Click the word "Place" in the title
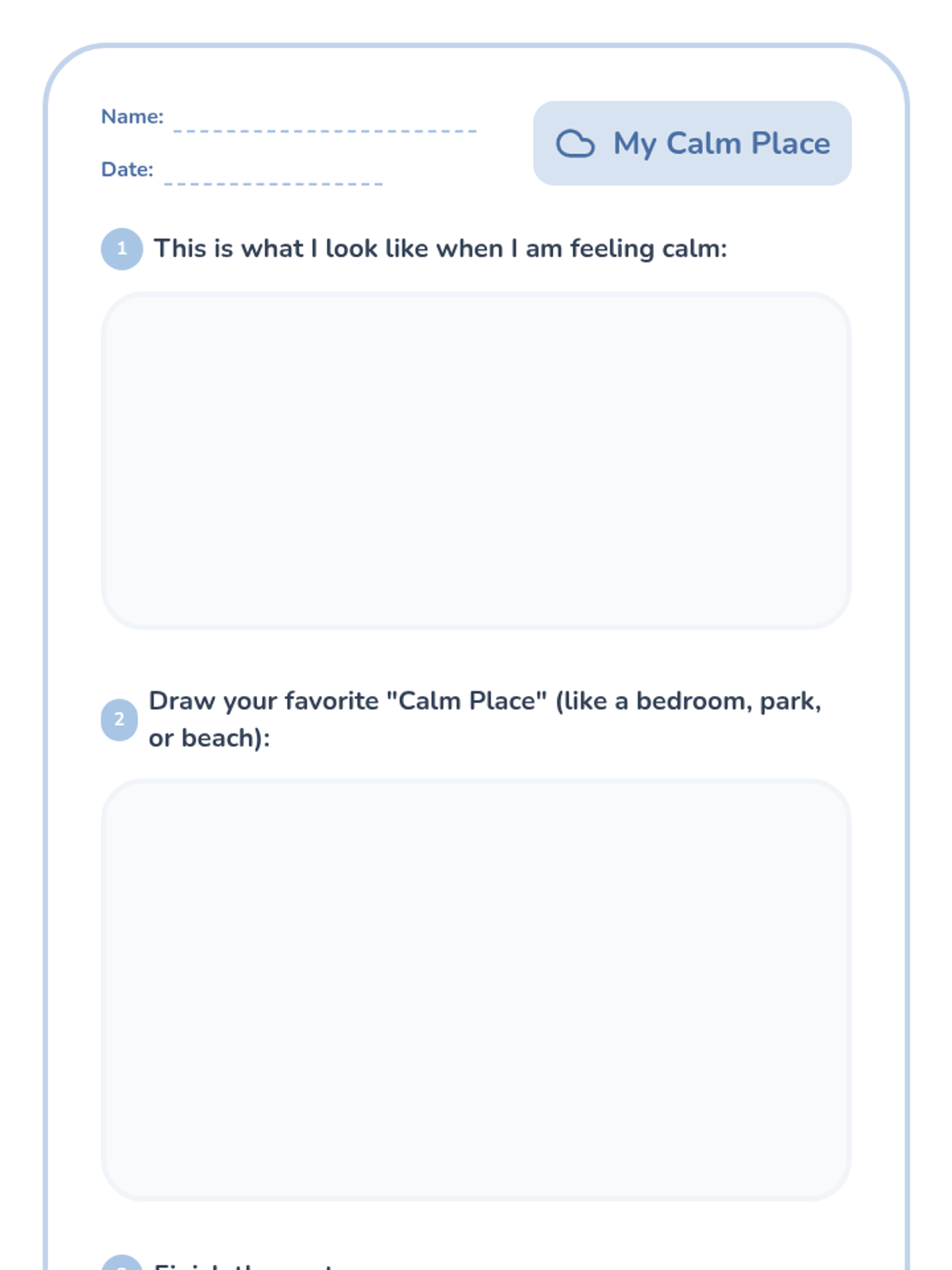952x1270 pixels. [x=790, y=144]
